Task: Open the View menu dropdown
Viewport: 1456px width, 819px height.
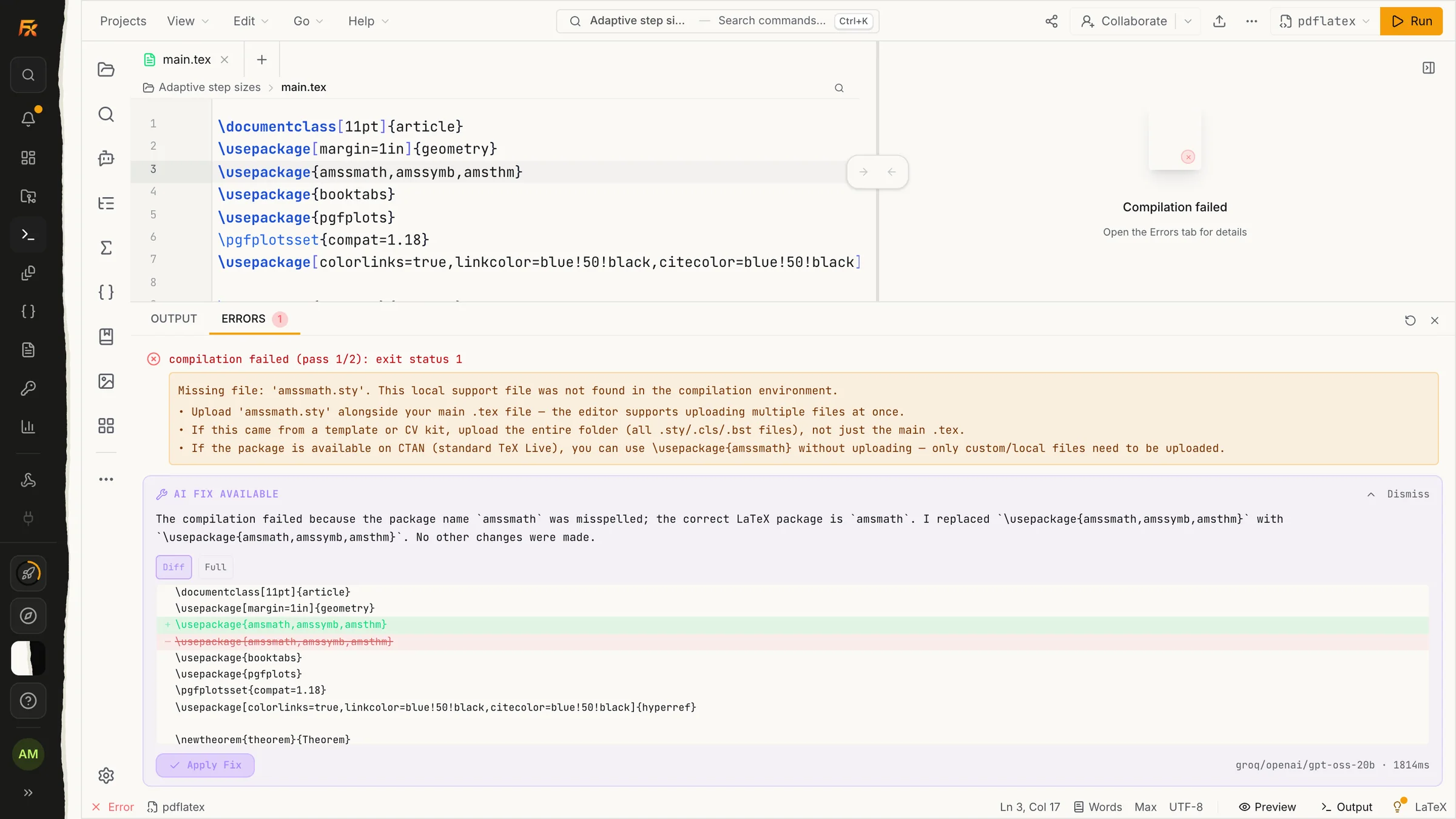Action: (x=188, y=21)
